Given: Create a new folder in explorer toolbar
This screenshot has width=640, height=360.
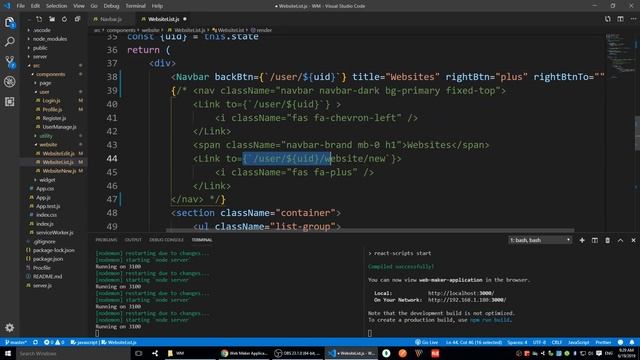Looking at the screenshot, I should click(x=52, y=19).
